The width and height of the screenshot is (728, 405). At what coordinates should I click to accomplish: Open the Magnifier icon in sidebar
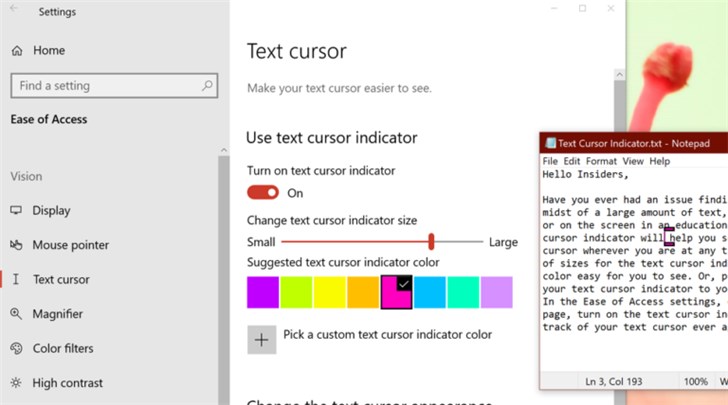[16, 314]
